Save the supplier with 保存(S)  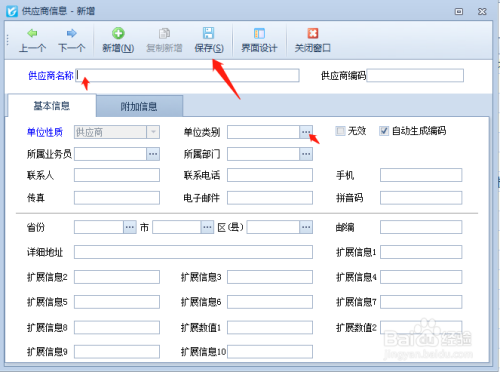click(209, 41)
